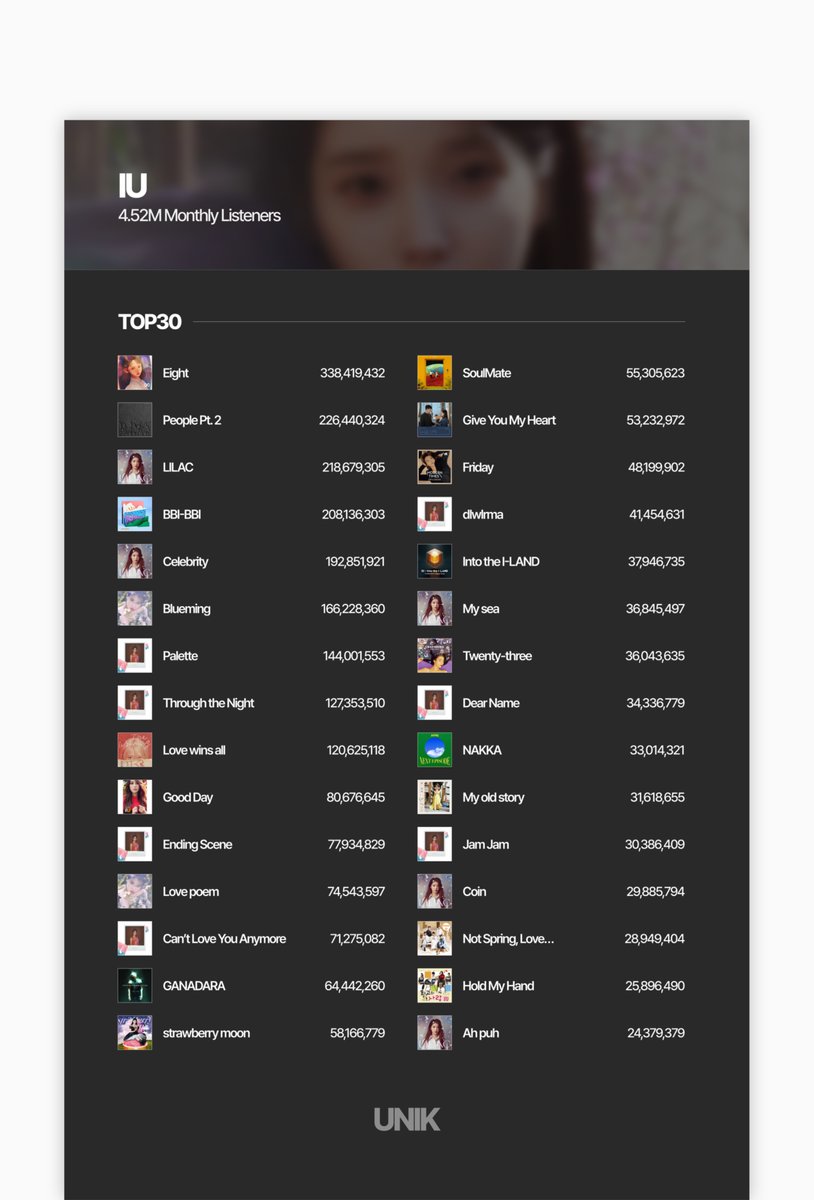Click the song title Eight
814x1200 pixels.
coord(176,373)
